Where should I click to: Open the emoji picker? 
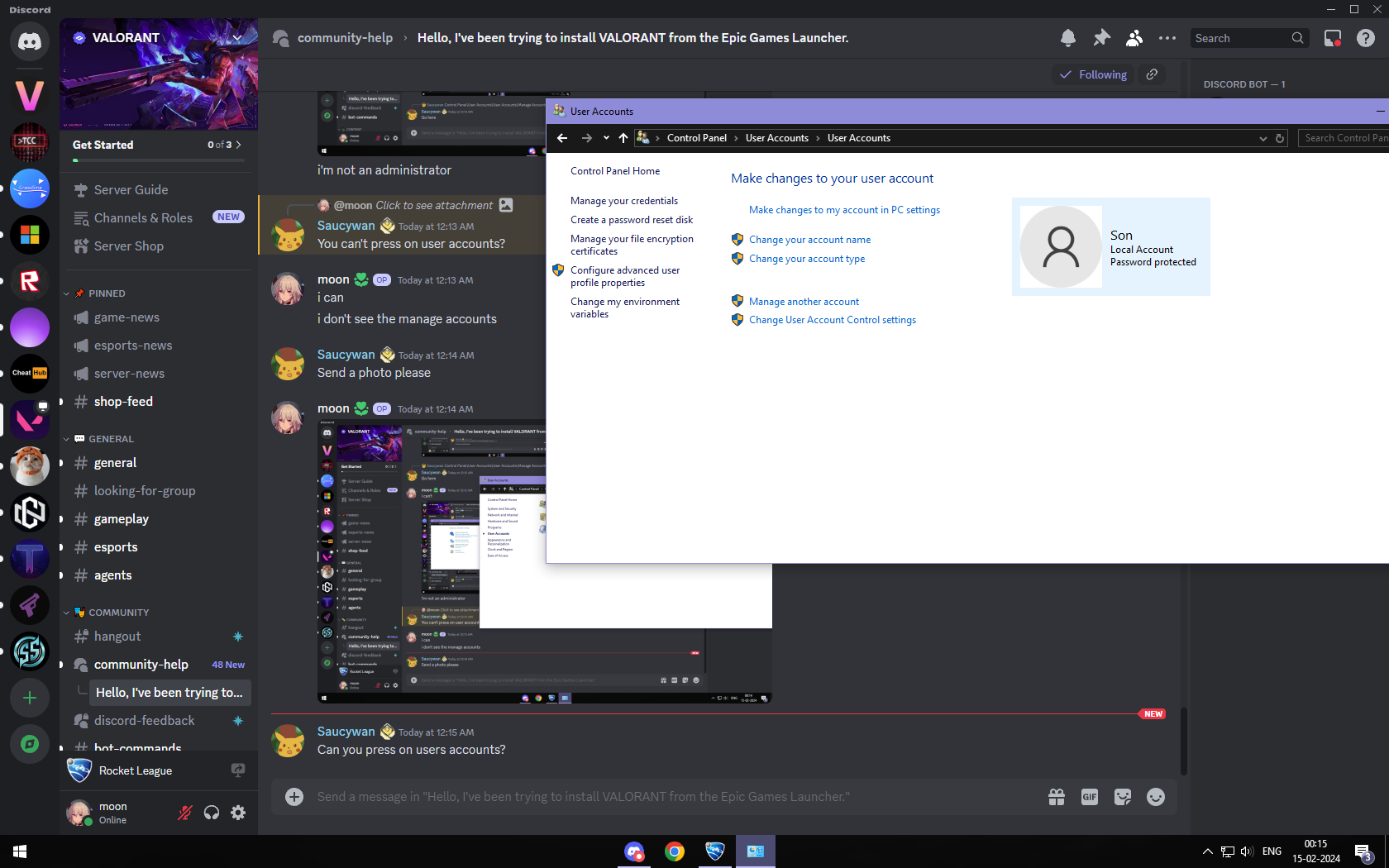pos(1156,797)
